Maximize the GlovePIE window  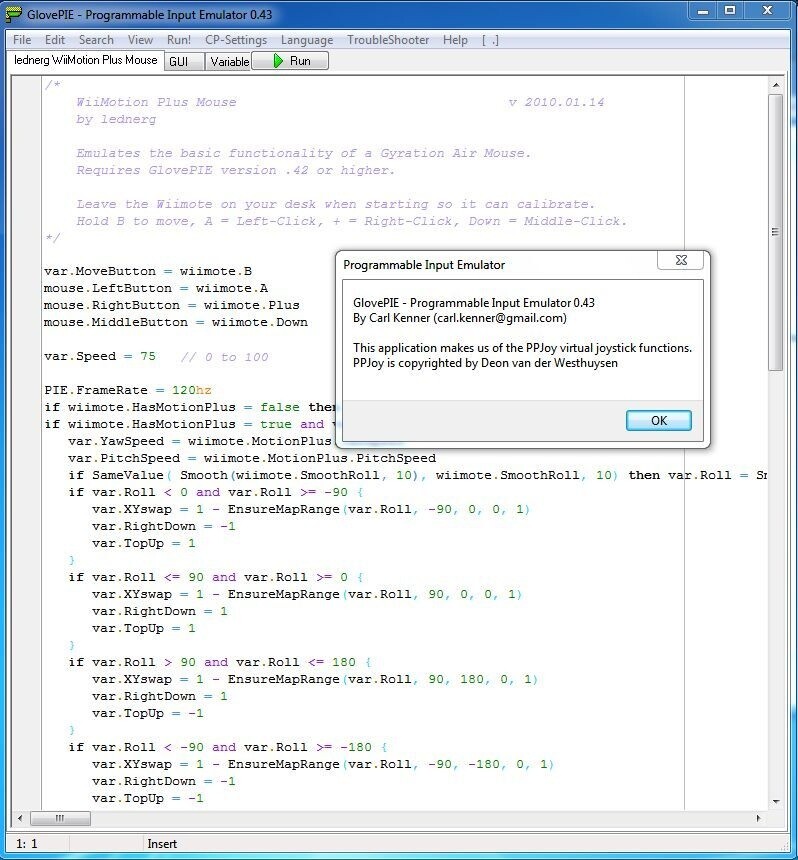point(730,11)
